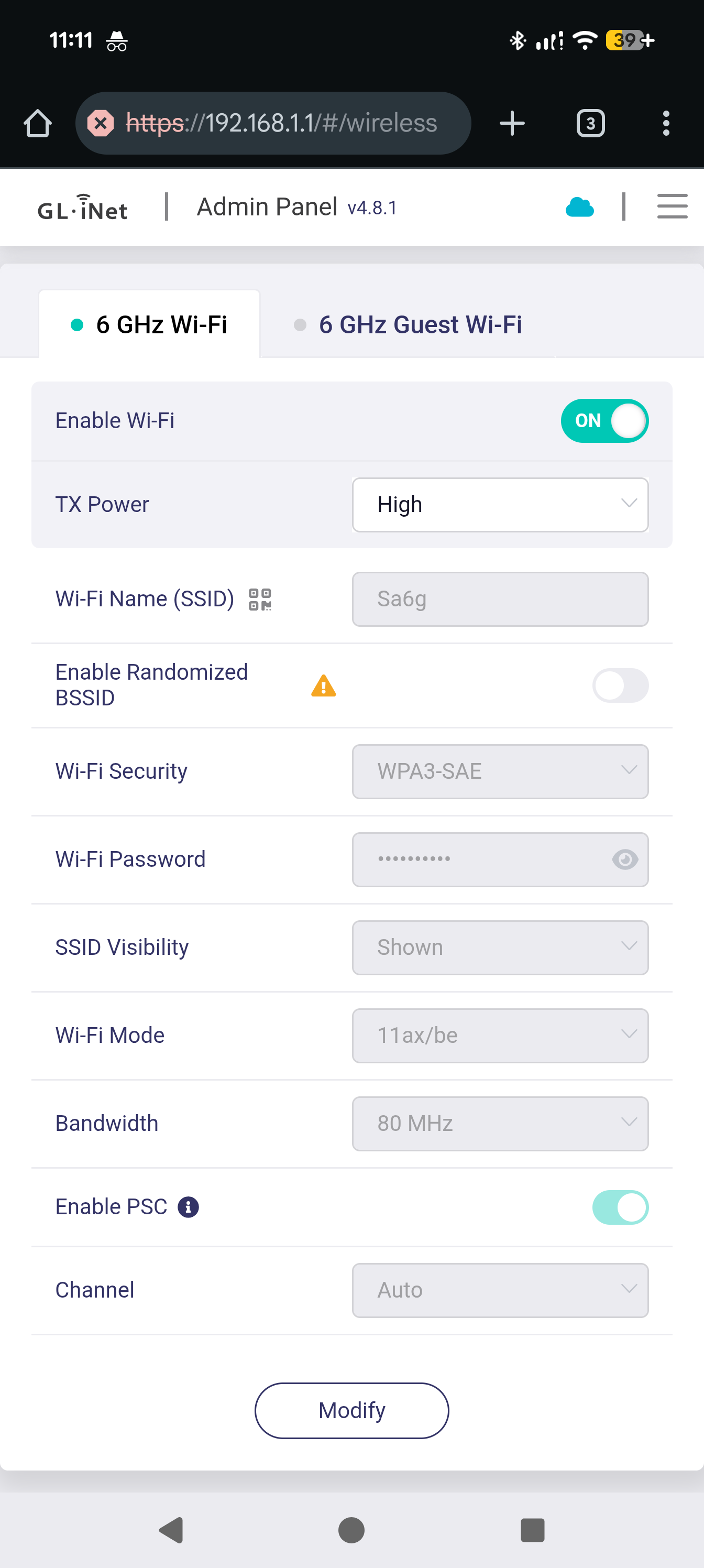This screenshot has height=1568, width=704.
Task: Tap the browser home icon
Action: pyautogui.click(x=38, y=124)
